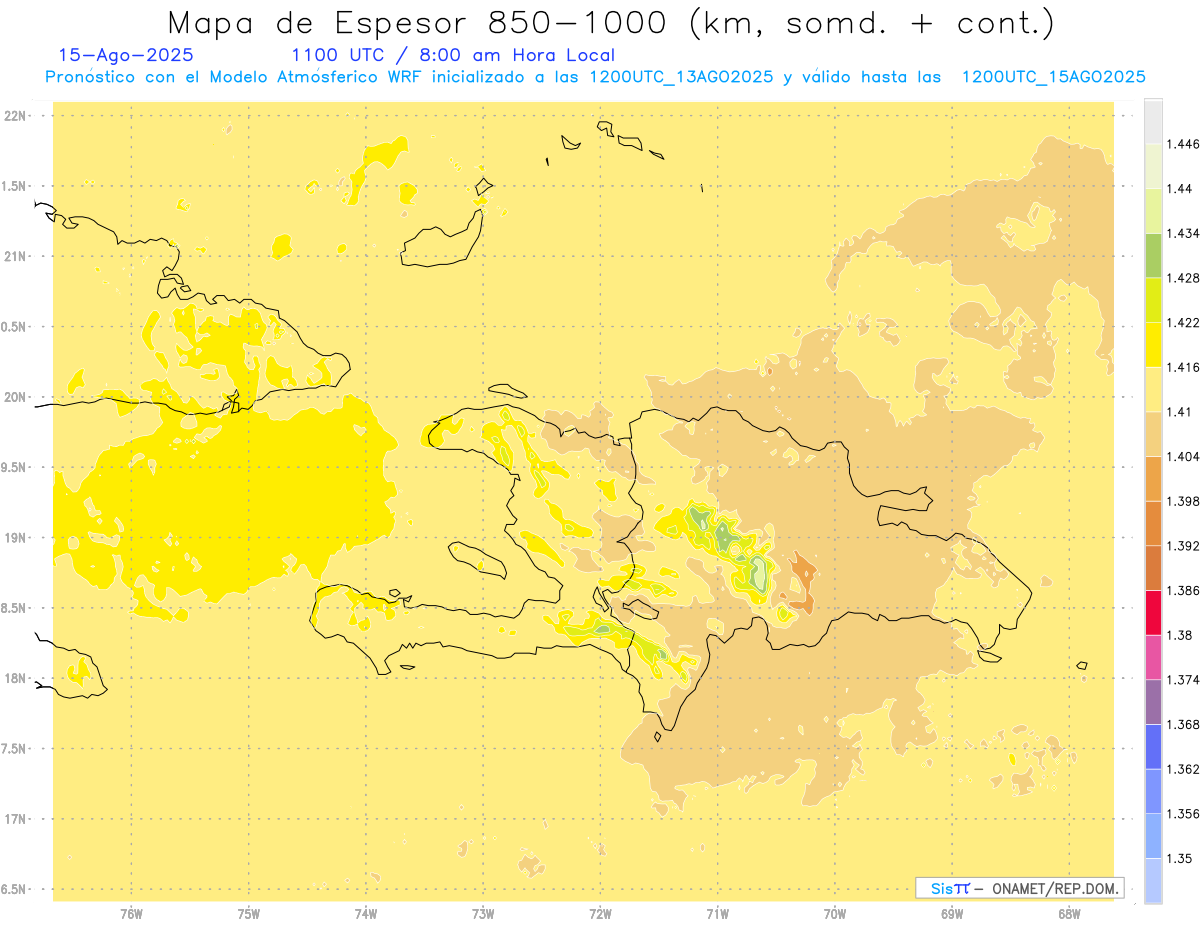Click the colorbar value '1.446'
Image resolution: width=1200 pixels, height=927 pixels.
click(1185, 144)
